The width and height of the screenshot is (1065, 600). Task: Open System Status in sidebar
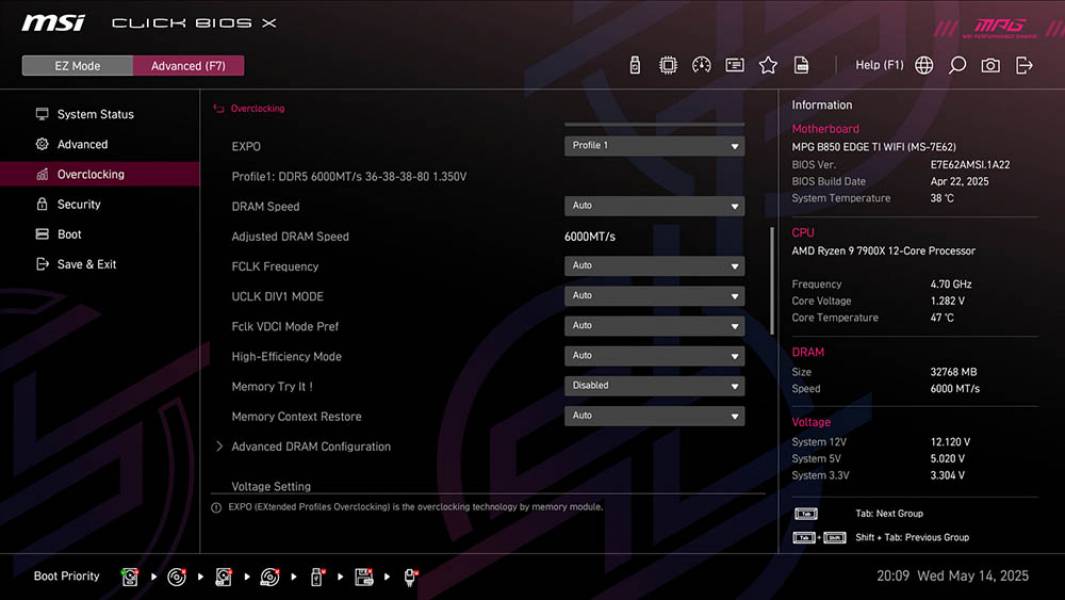[100, 114]
